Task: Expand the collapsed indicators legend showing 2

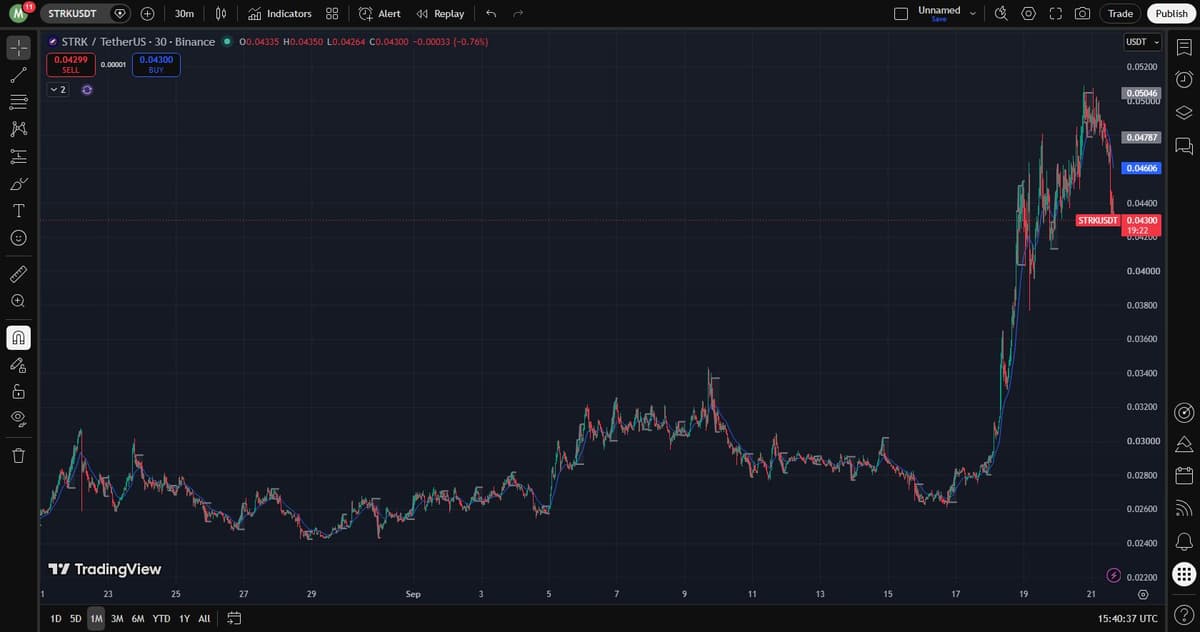Action: 59,90
